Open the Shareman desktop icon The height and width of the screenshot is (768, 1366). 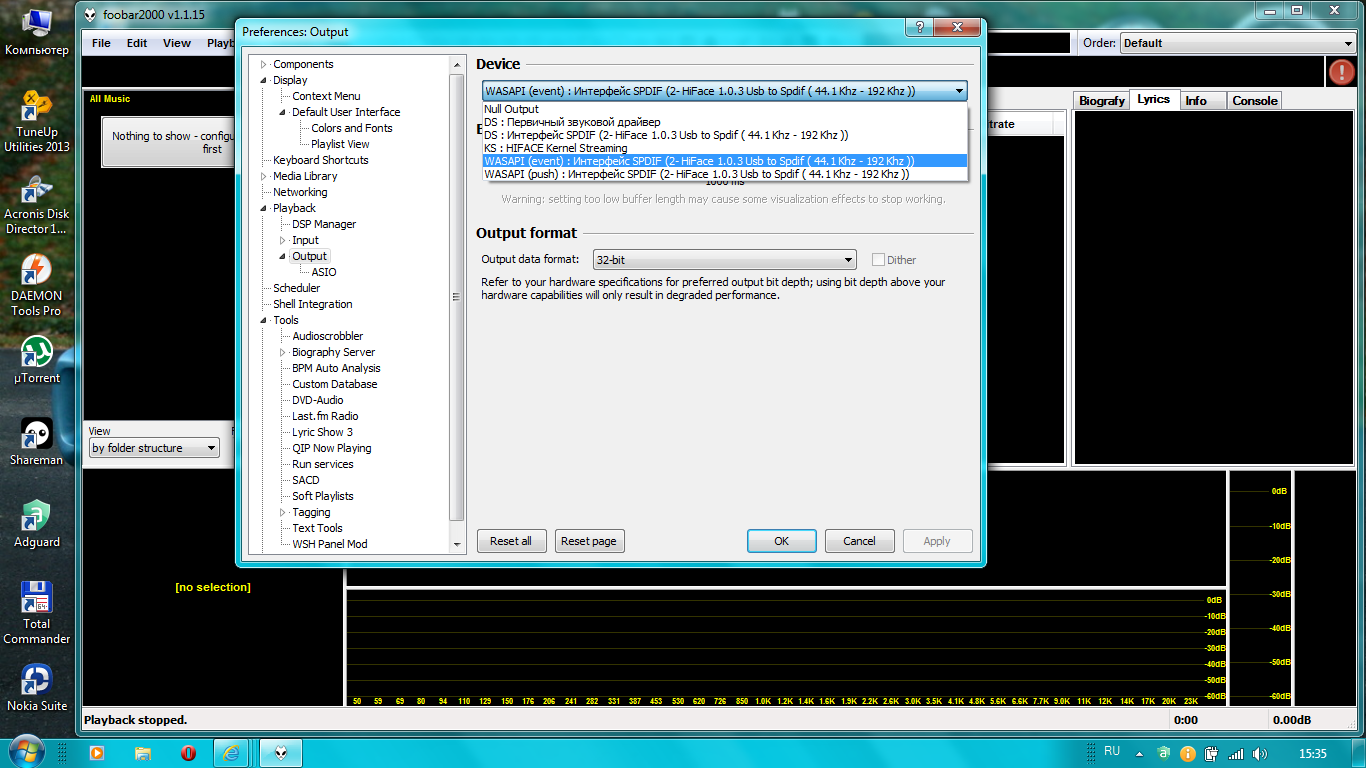pyautogui.click(x=37, y=442)
